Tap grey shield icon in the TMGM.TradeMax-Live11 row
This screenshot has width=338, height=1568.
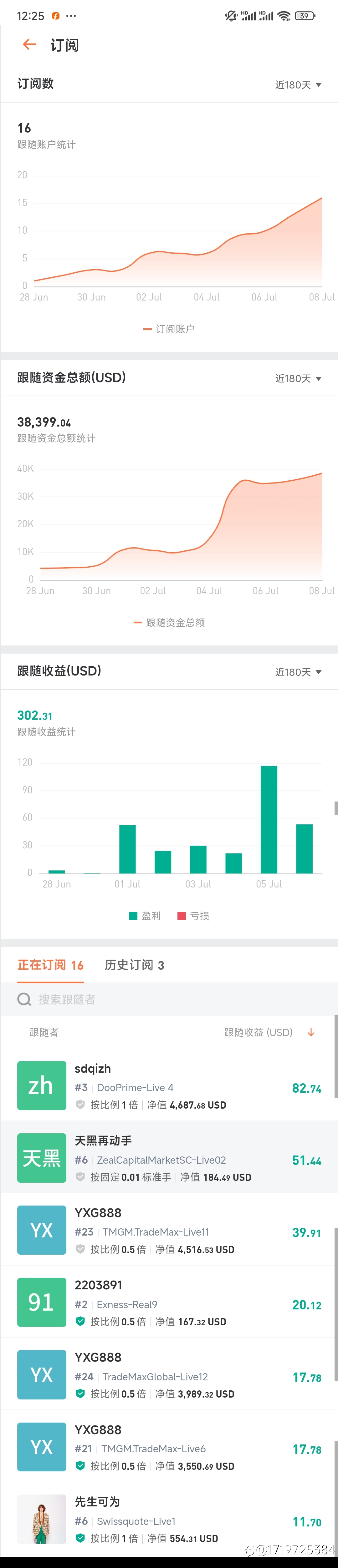[x=80, y=1249]
